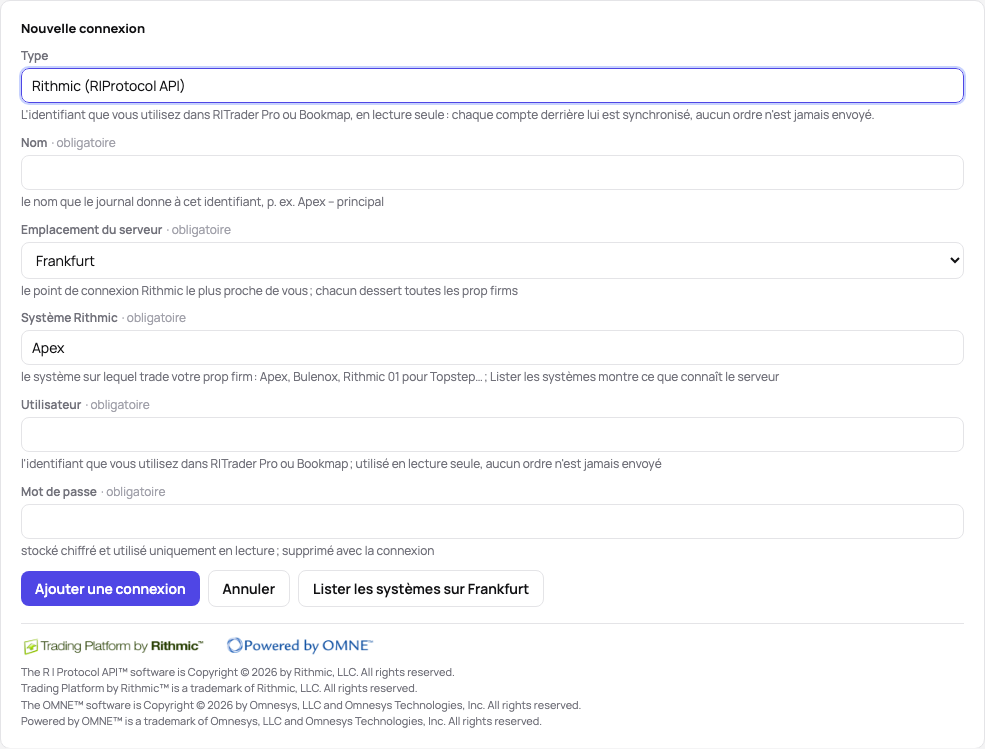Click the hint about point de connexion Rithmic
This screenshot has width=985, height=749.
(x=269, y=291)
